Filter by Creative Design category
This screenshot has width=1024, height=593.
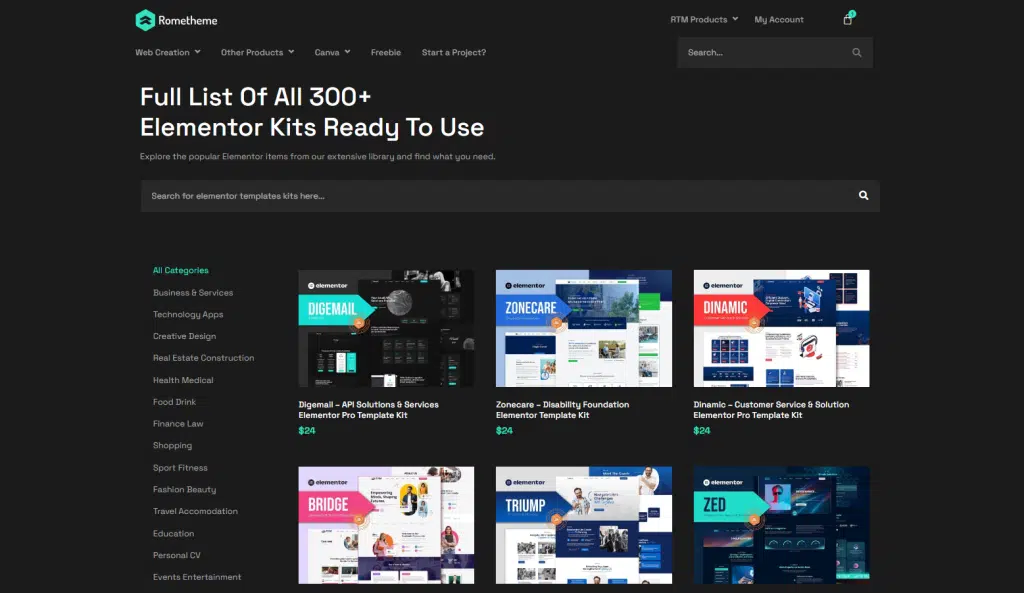[184, 336]
